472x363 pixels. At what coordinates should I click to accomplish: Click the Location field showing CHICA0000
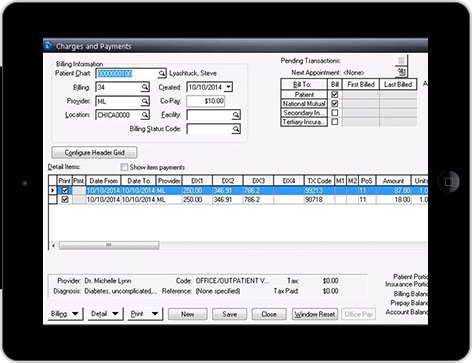click(118, 115)
